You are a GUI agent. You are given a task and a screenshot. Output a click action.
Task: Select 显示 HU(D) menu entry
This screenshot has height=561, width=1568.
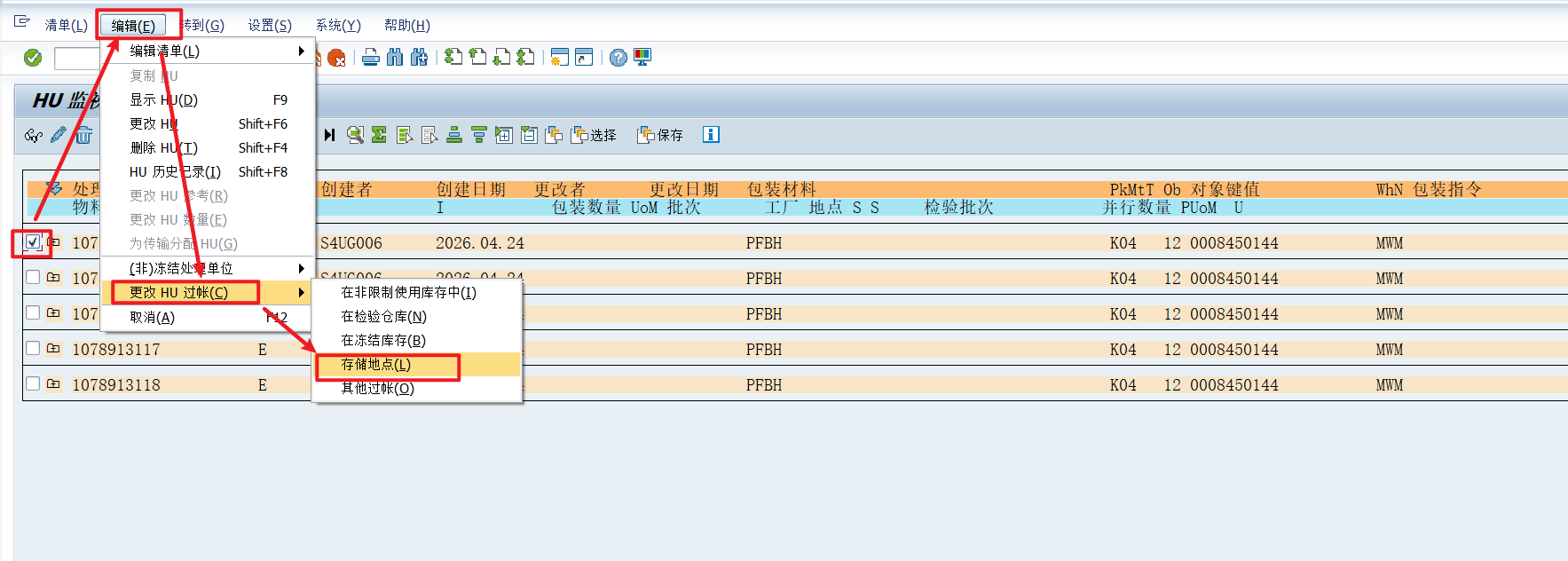click(x=209, y=100)
